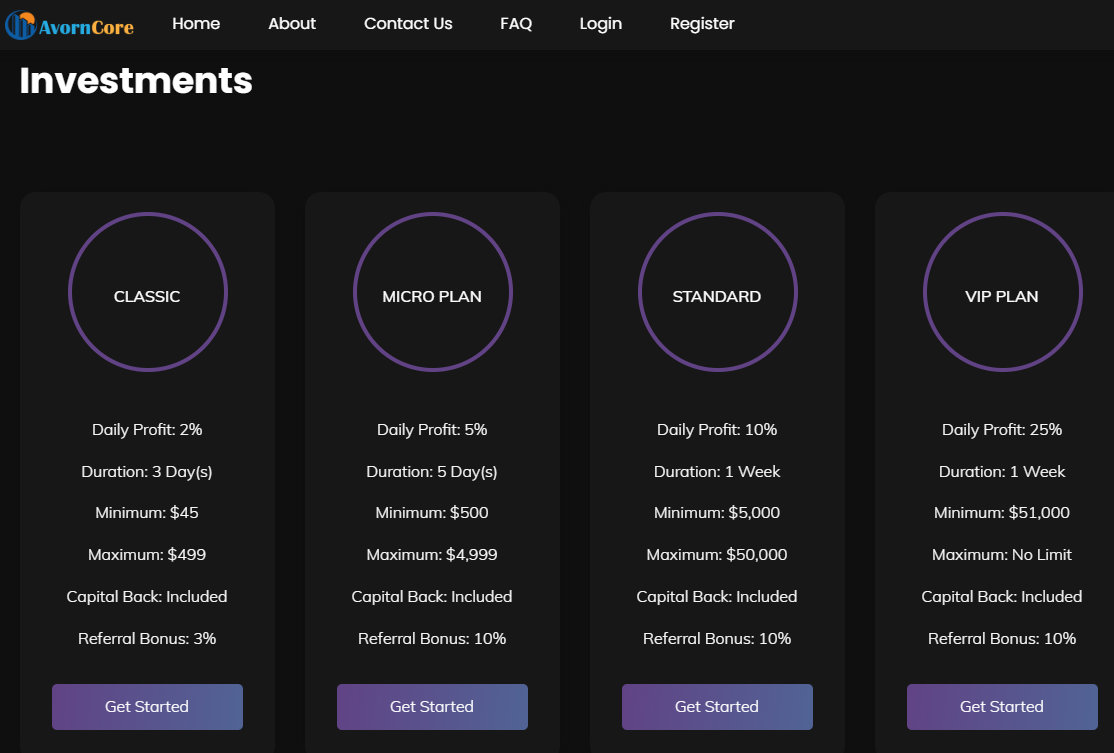Open the Home menu item
Image resolution: width=1114 pixels, height=753 pixels.
(196, 24)
